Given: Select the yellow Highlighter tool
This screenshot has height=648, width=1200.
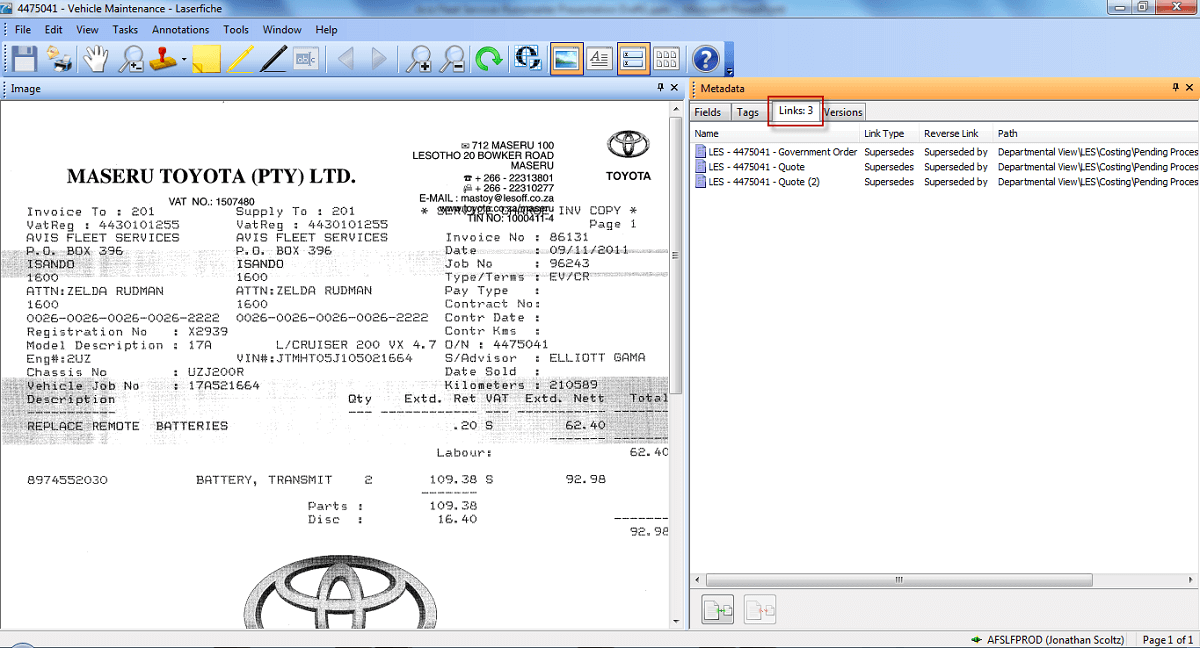Looking at the screenshot, I should coord(240,59).
